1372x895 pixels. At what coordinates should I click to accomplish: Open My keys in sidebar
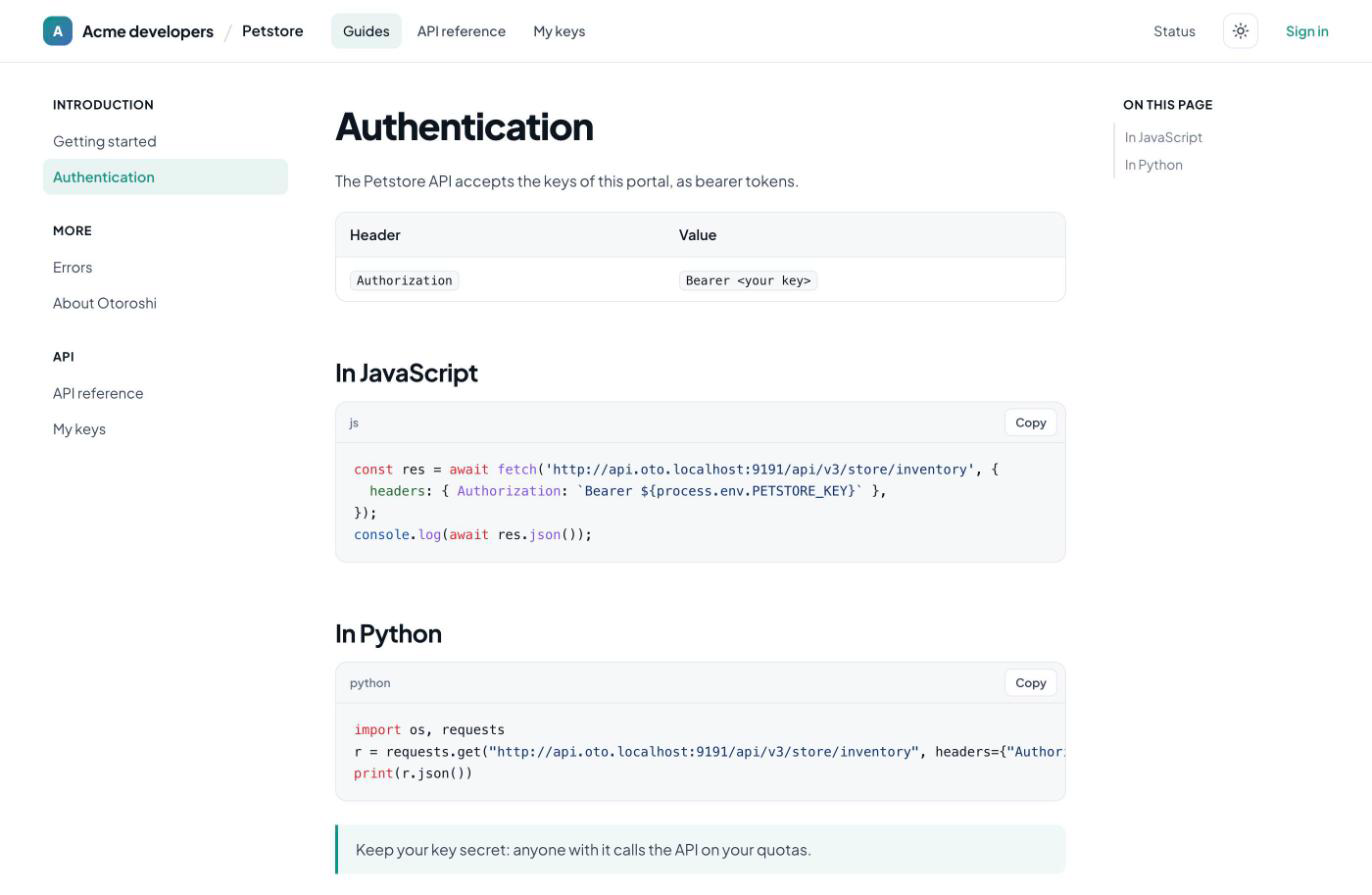pos(165,429)
